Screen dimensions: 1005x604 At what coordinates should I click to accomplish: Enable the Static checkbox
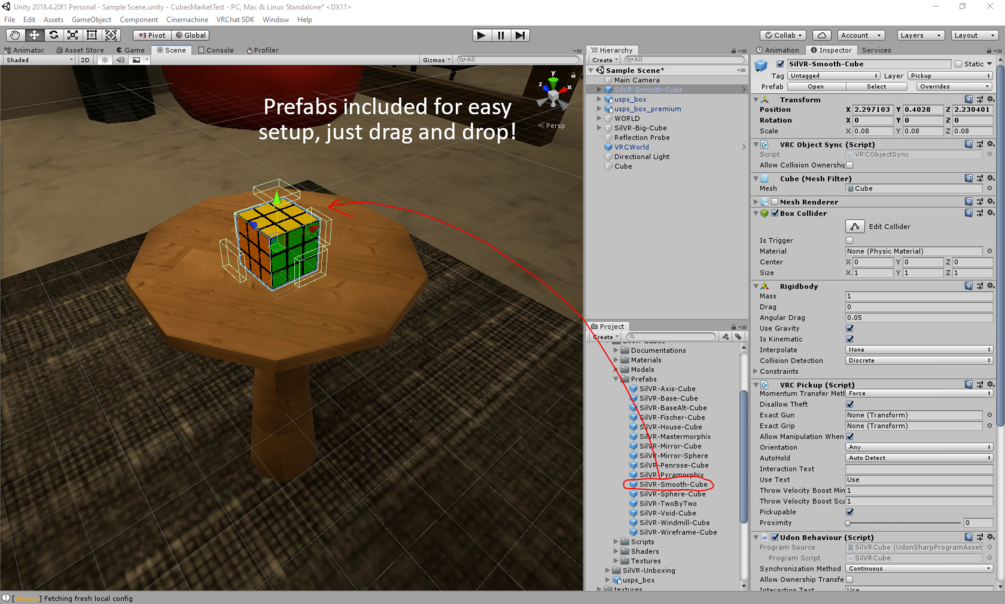[x=958, y=64]
